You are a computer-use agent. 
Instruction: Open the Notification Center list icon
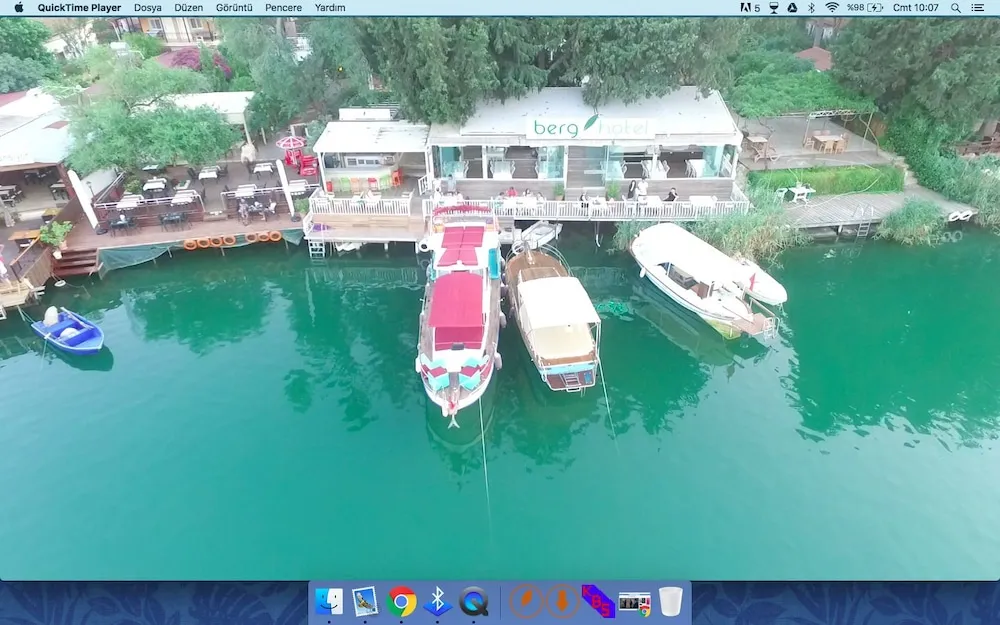[x=982, y=8]
